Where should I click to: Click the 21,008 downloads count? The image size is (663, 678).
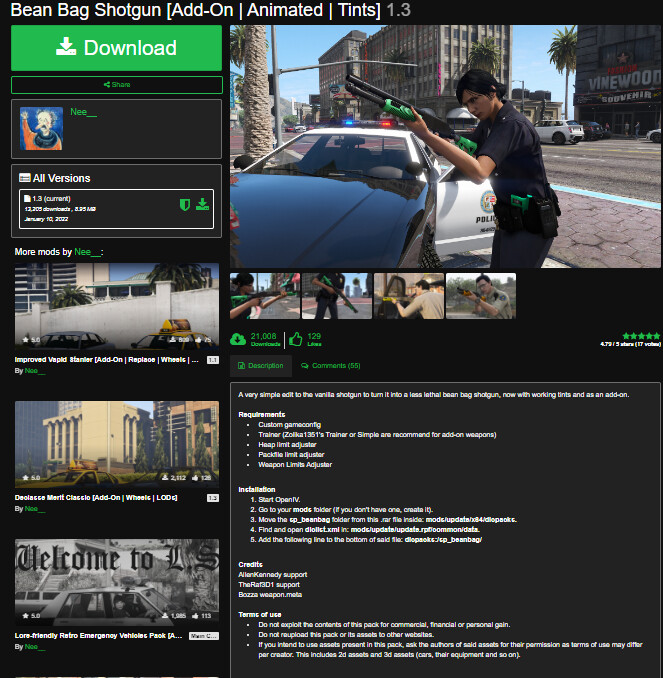coord(263,336)
